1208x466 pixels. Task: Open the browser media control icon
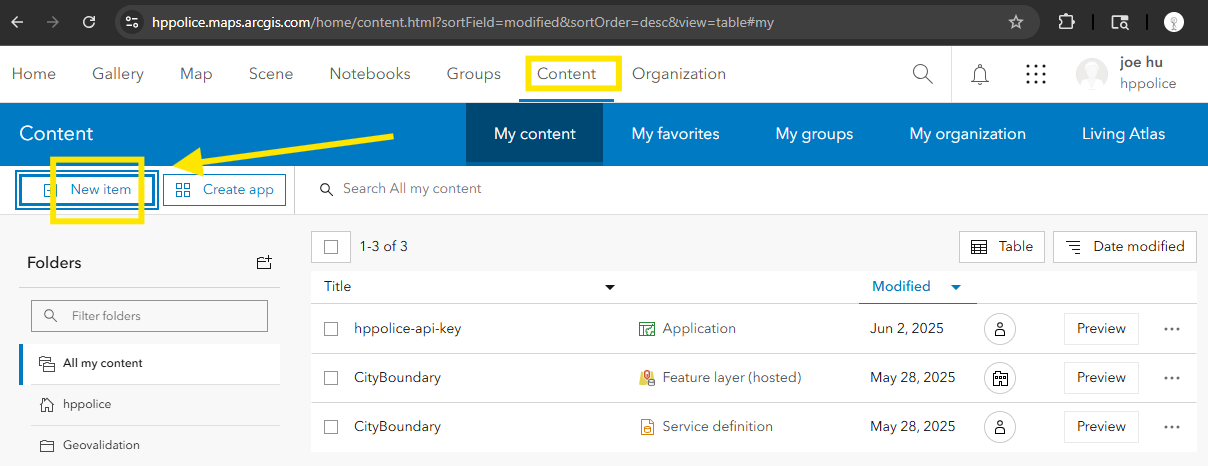tap(1121, 21)
